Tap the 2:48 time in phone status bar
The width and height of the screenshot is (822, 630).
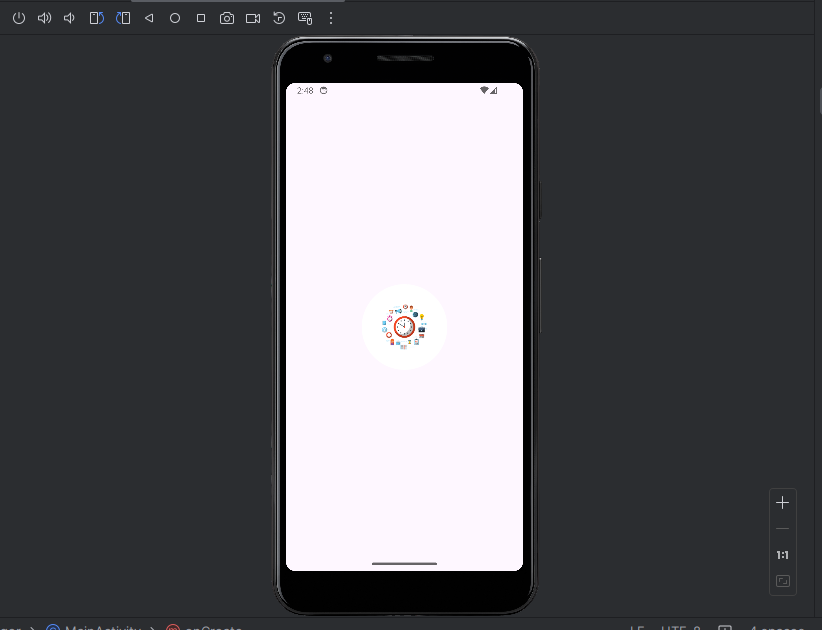pos(305,91)
